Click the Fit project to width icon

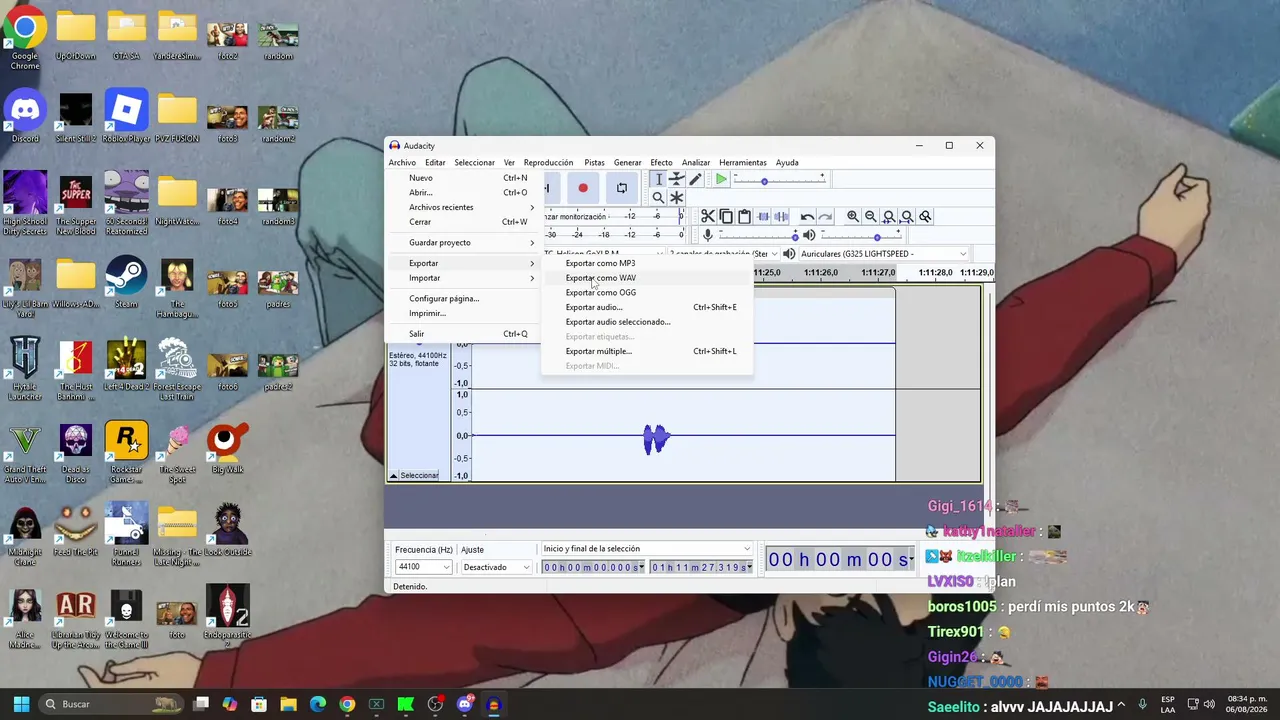click(907, 216)
